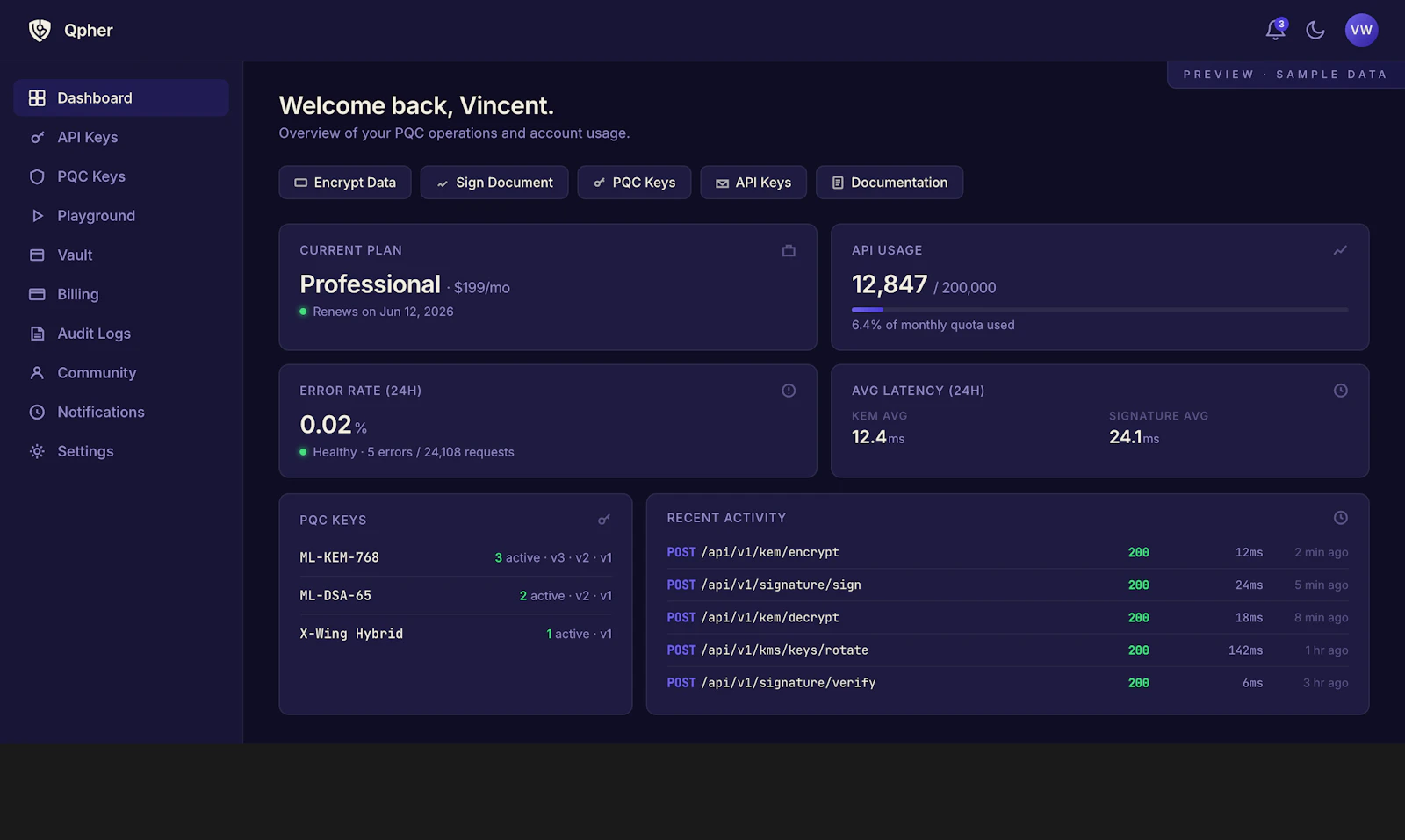The height and width of the screenshot is (840, 1405).
Task: Click '6.4% of monthly quota used' text
Action: 933,325
